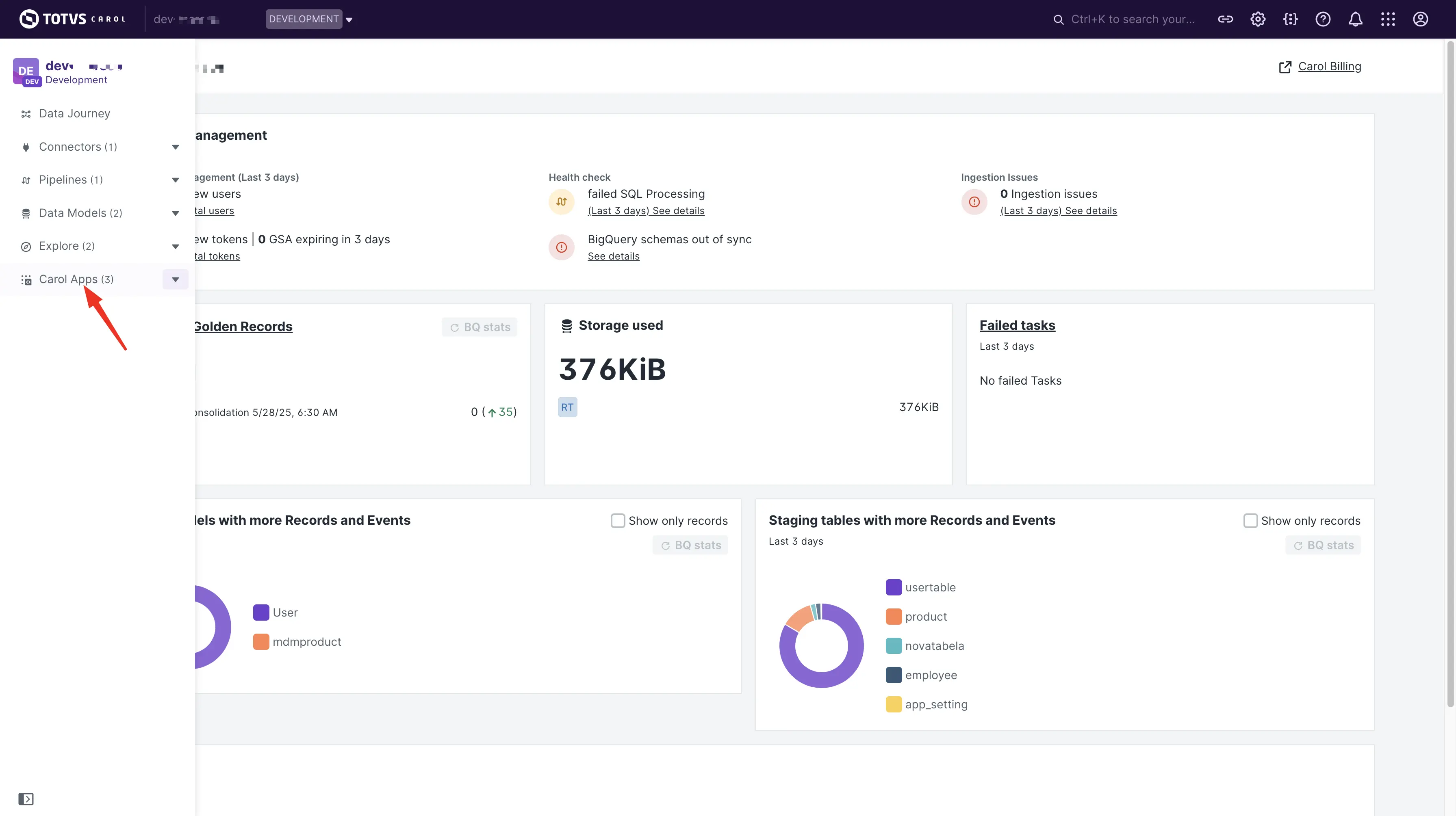This screenshot has width=1456, height=816.
Task: Open Connectors (1) menu item
Action: coord(78,147)
